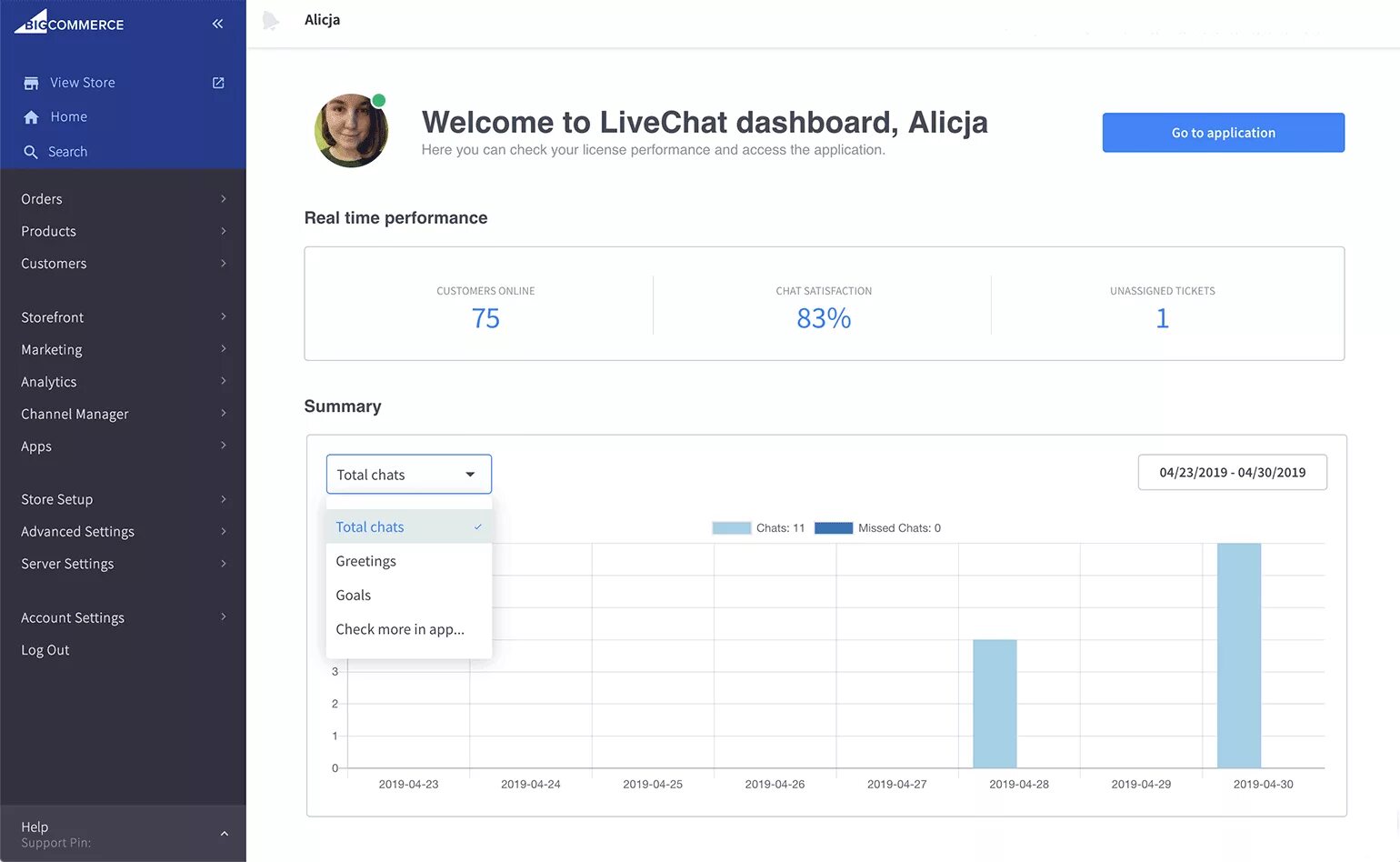Open the Analytics sidebar menu
The image size is (1400, 862).
[123, 382]
